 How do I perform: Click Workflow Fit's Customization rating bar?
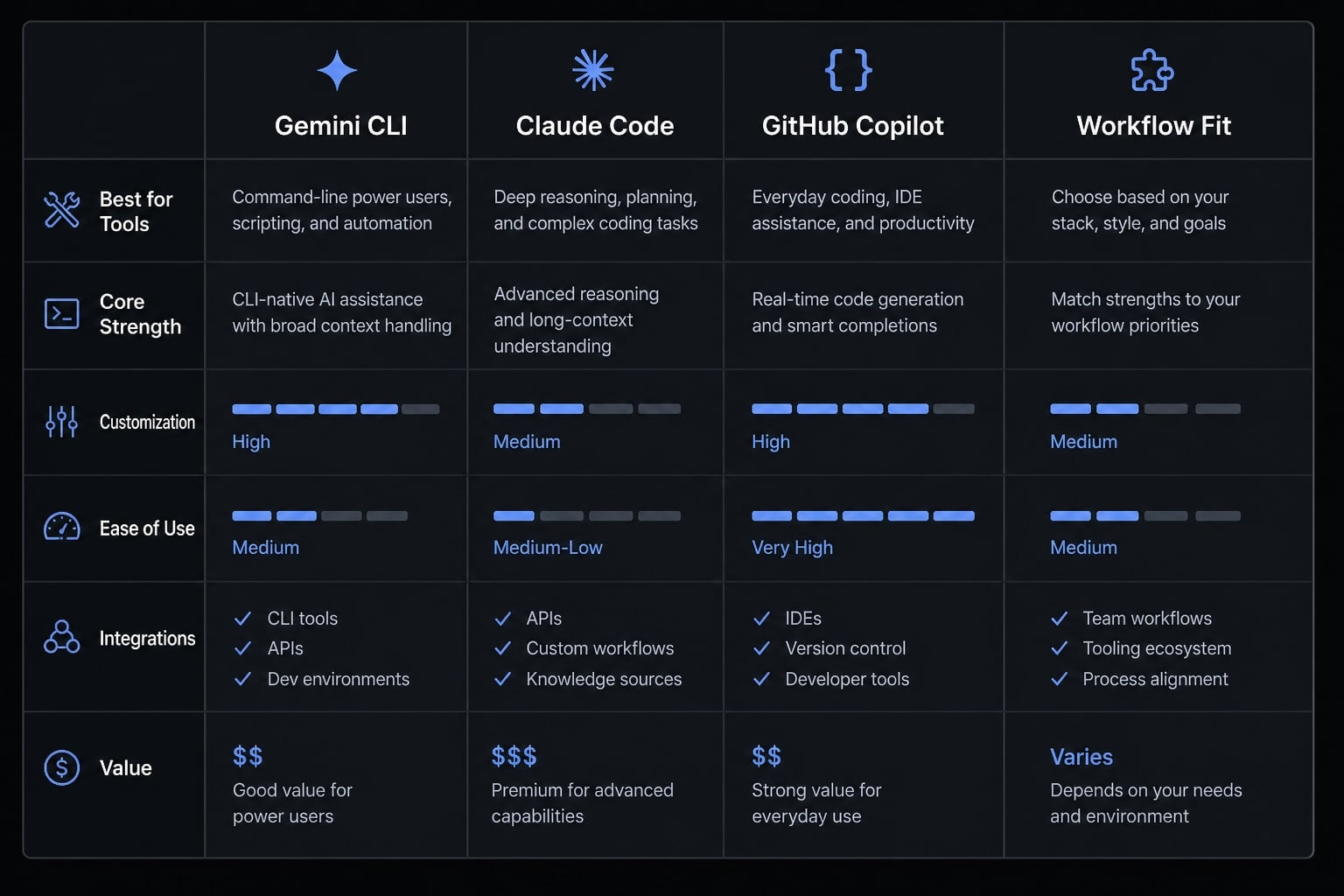[x=1145, y=409]
